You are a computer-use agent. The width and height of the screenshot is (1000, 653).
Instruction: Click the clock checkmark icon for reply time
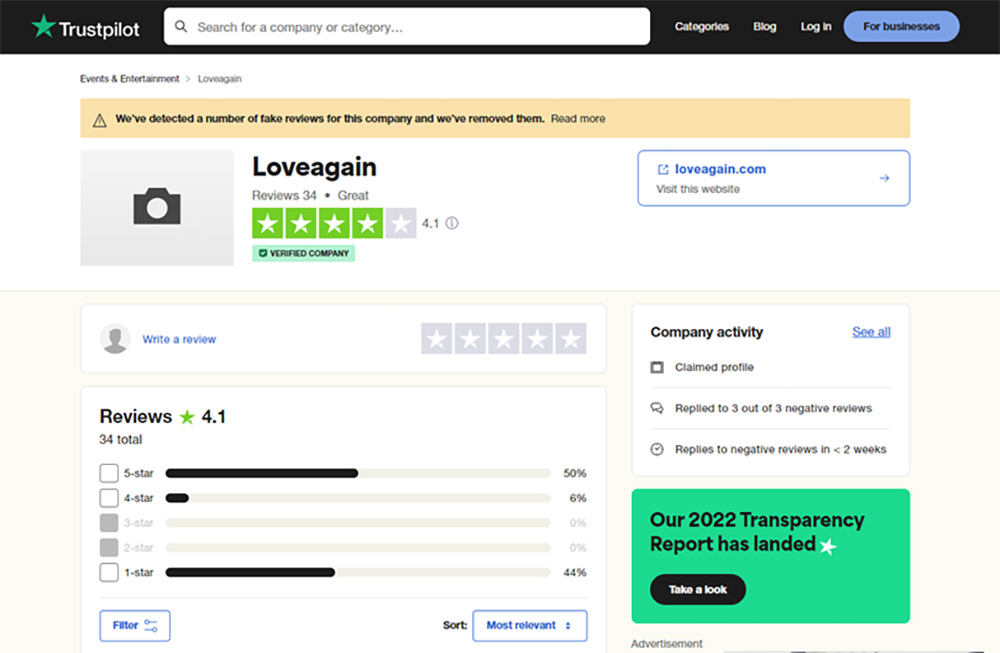(x=657, y=450)
